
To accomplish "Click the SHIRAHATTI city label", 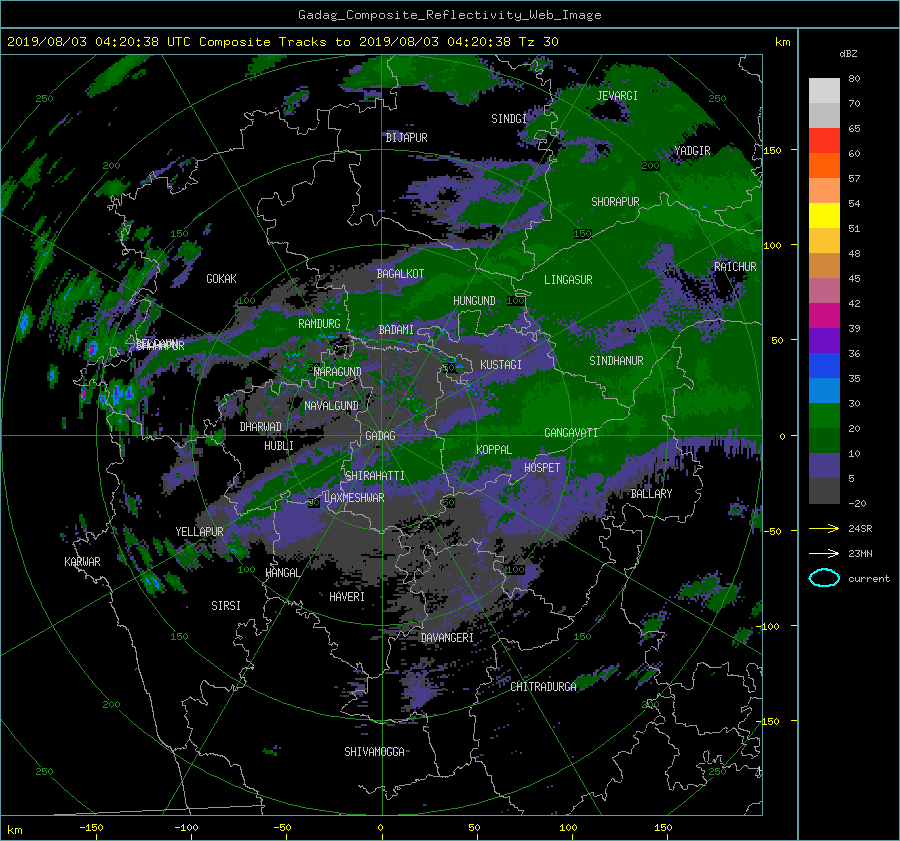I will point(375,476).
